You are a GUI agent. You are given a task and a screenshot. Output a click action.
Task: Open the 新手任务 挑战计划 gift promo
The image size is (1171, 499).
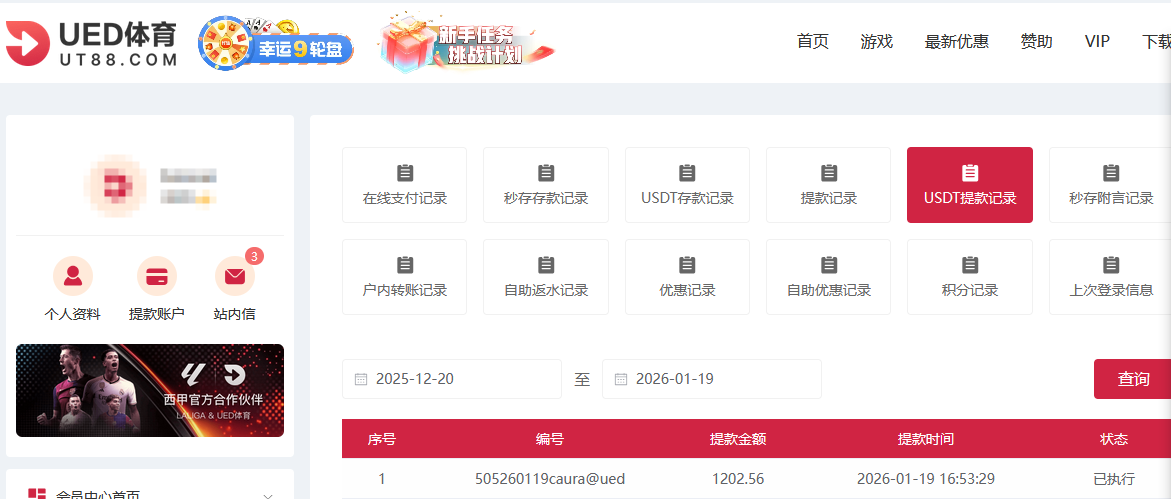(466, 43)
